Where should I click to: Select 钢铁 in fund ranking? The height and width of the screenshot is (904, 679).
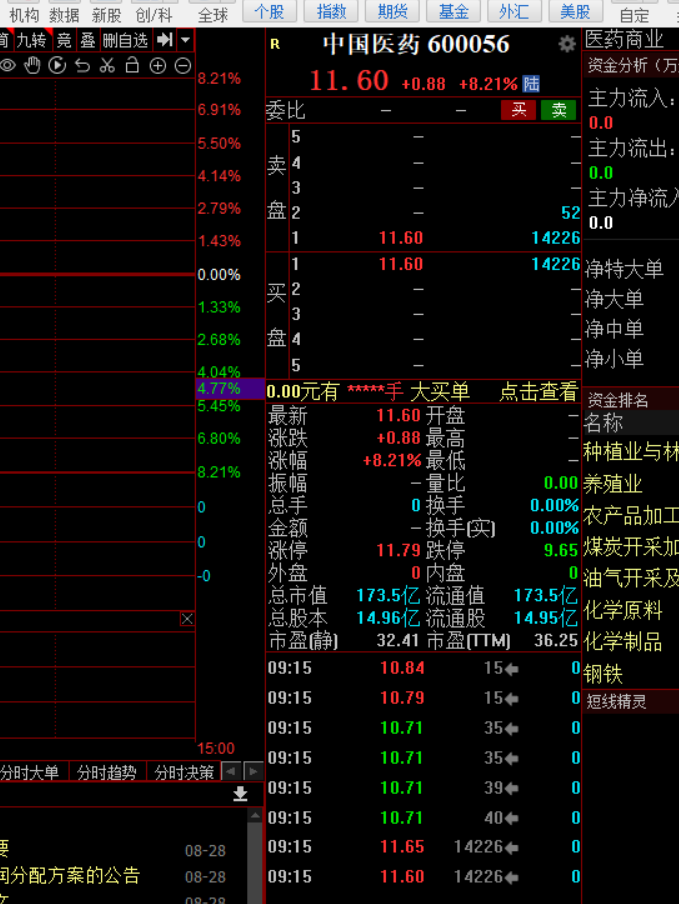[603, 673]
